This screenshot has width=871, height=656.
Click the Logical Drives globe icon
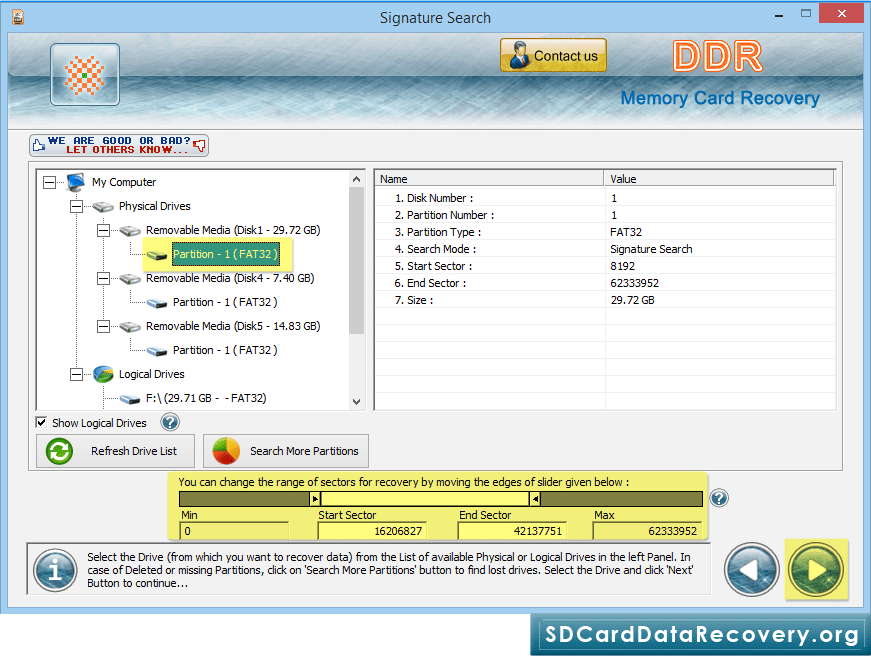click(103, 374)
